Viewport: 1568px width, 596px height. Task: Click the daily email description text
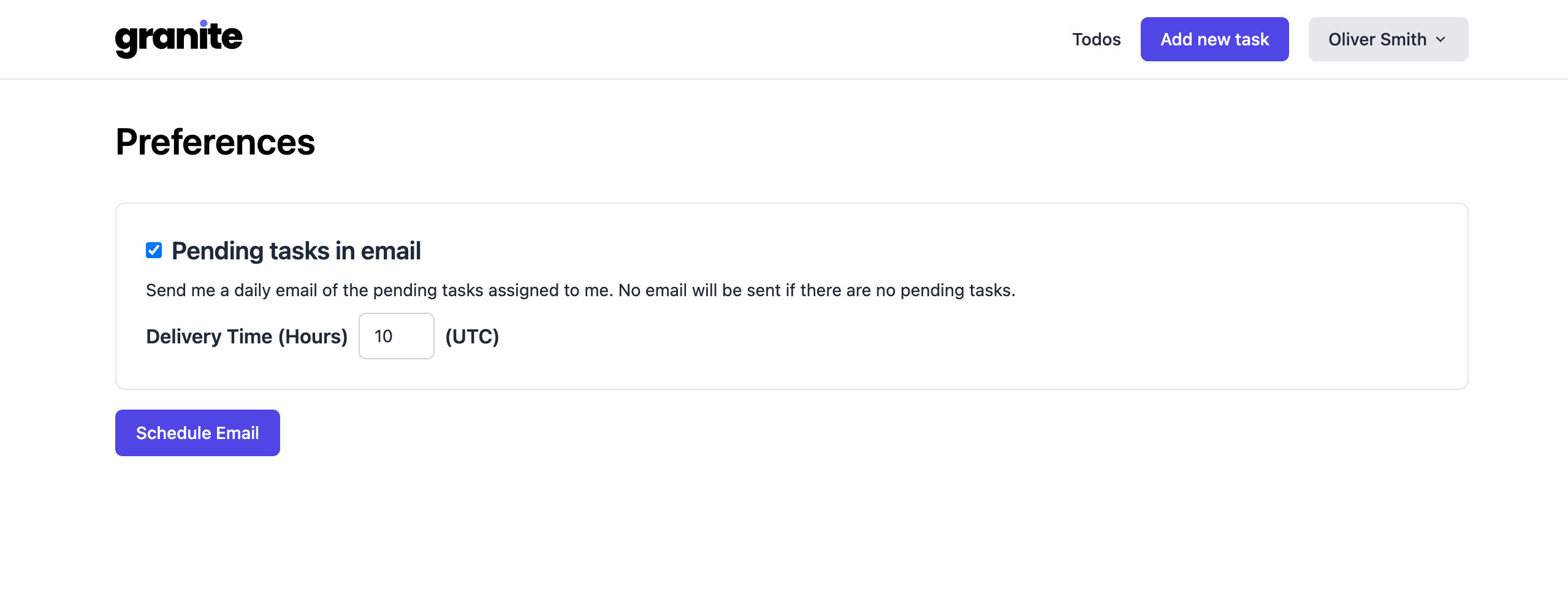tap(580, 290)
